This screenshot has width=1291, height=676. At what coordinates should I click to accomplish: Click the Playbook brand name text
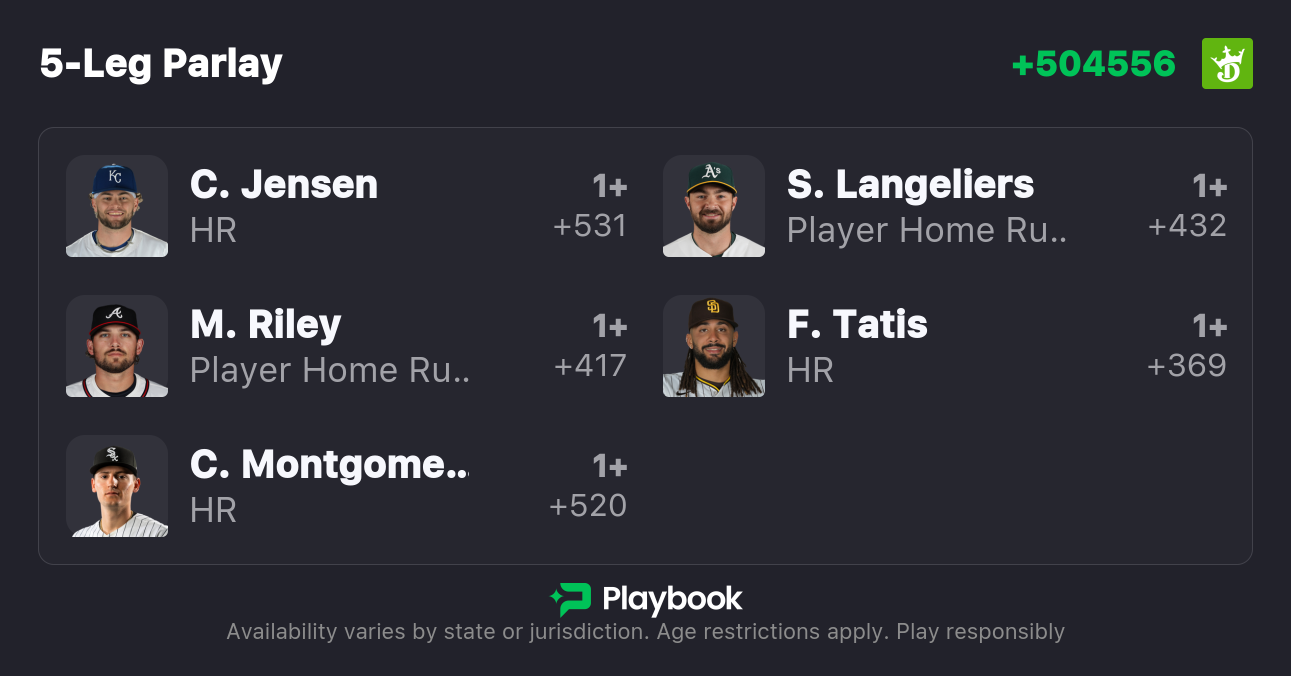[672, 599]
